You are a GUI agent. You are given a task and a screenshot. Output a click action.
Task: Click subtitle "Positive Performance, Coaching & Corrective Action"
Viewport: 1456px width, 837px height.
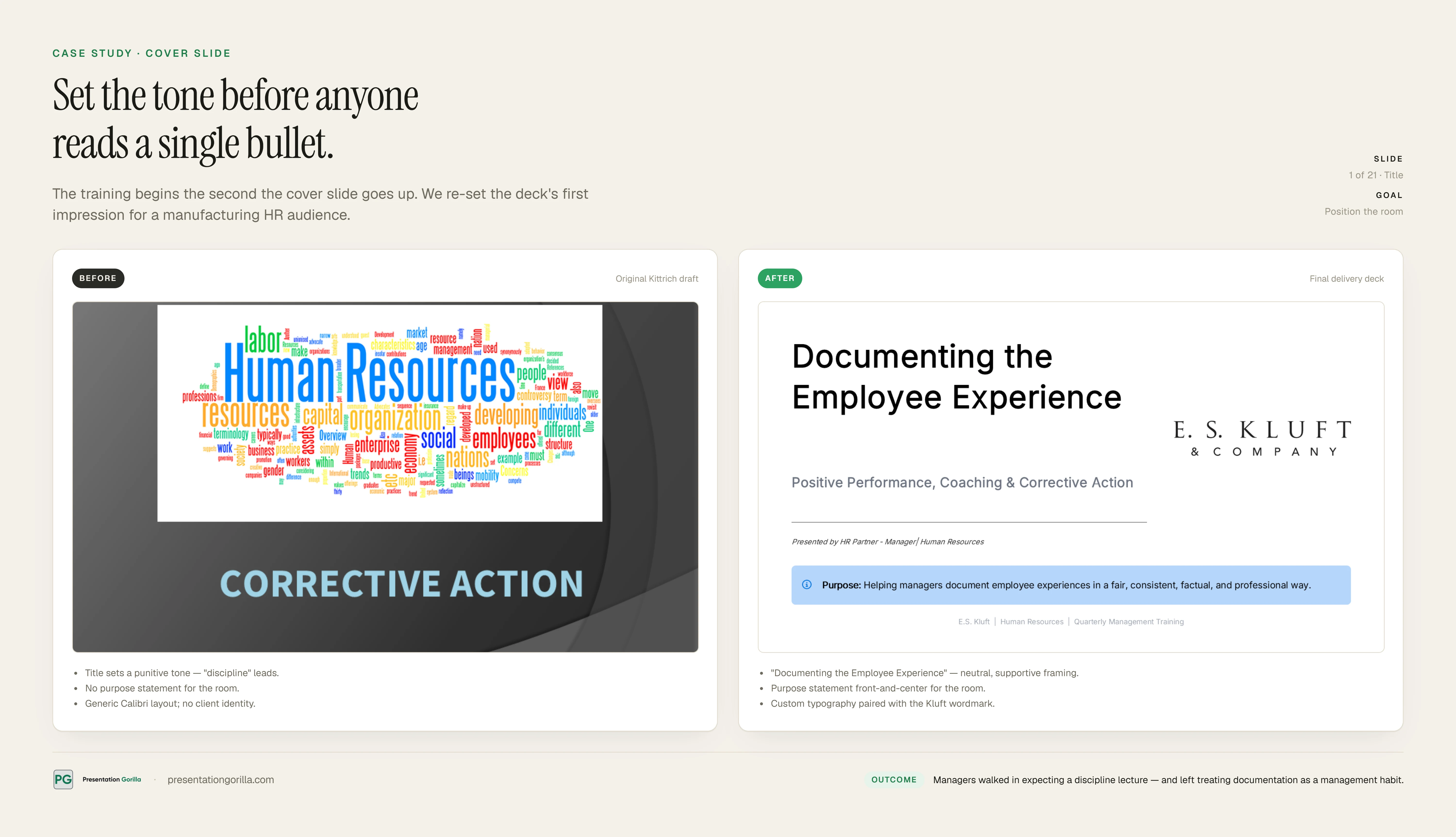pos(962,482)
